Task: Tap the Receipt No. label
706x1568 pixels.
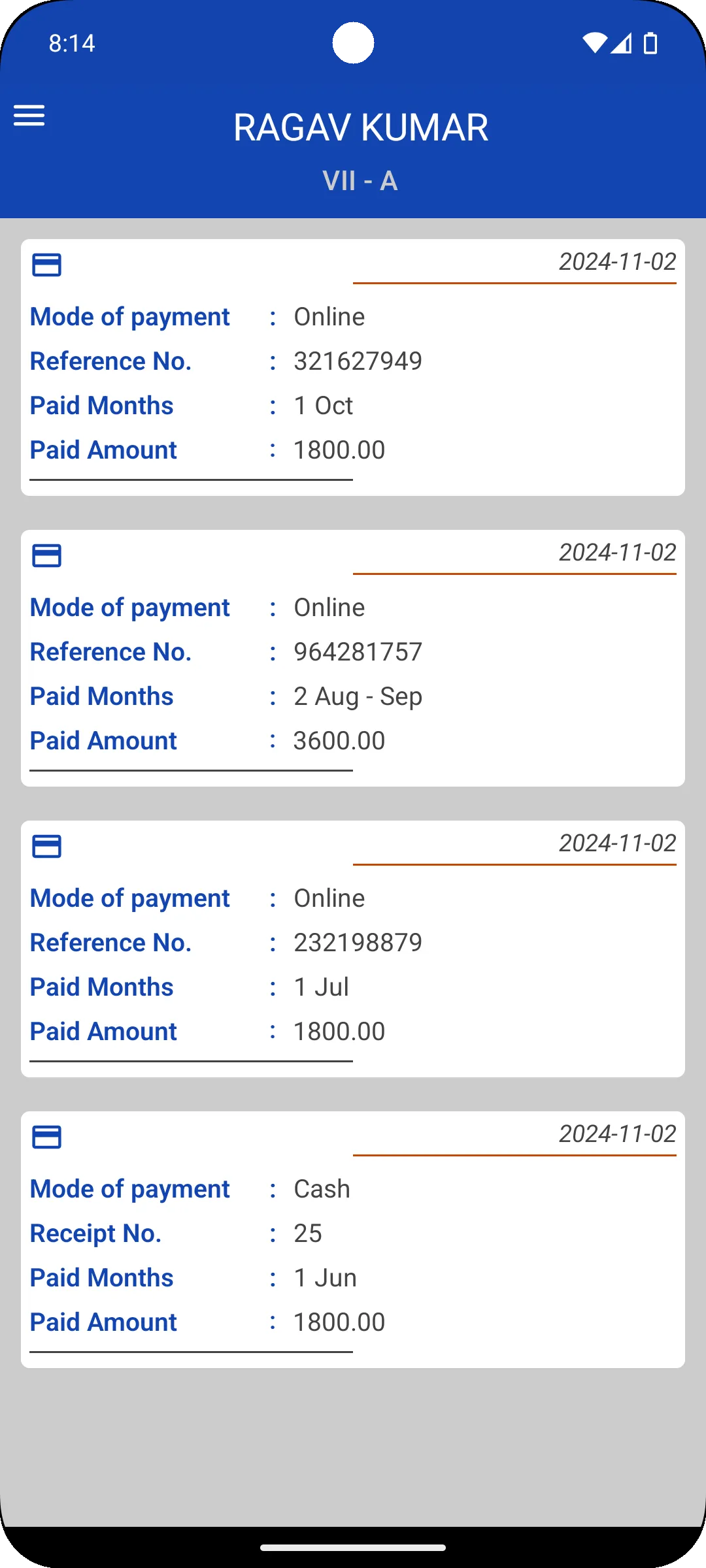Action: point(95,1233)
